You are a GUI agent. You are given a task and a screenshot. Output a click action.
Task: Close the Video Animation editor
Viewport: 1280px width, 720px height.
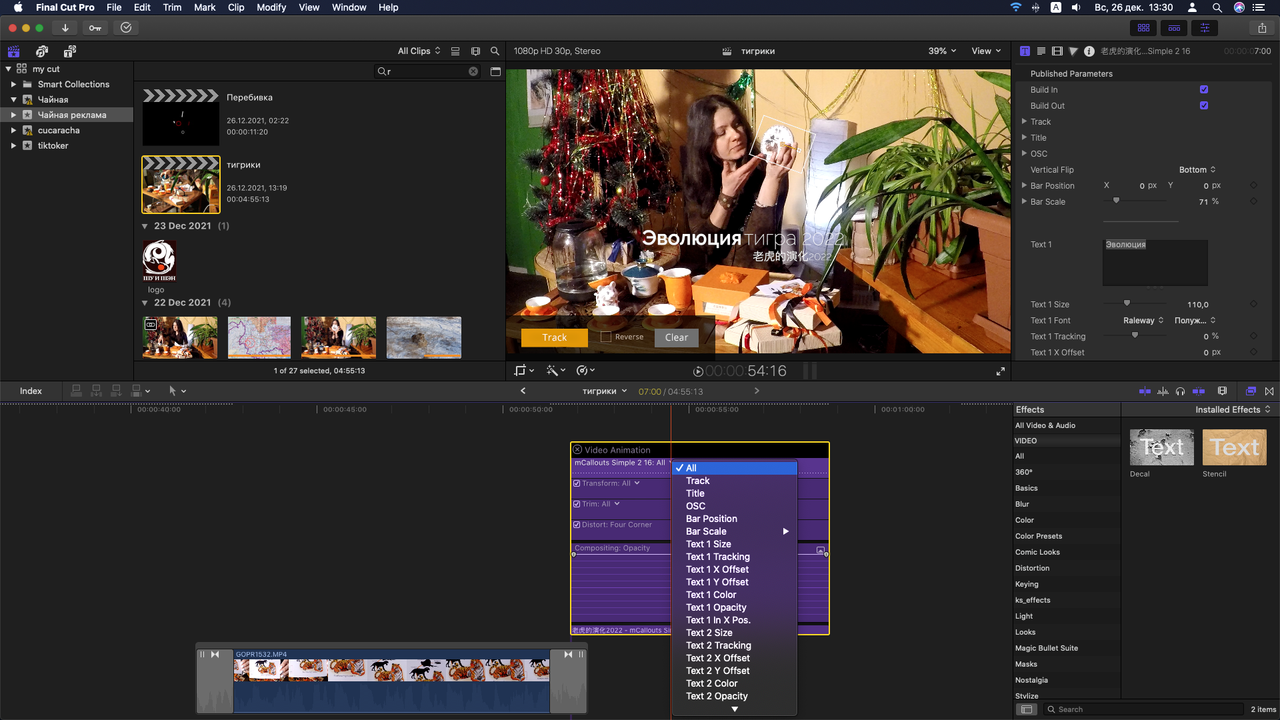click(577, 450)
